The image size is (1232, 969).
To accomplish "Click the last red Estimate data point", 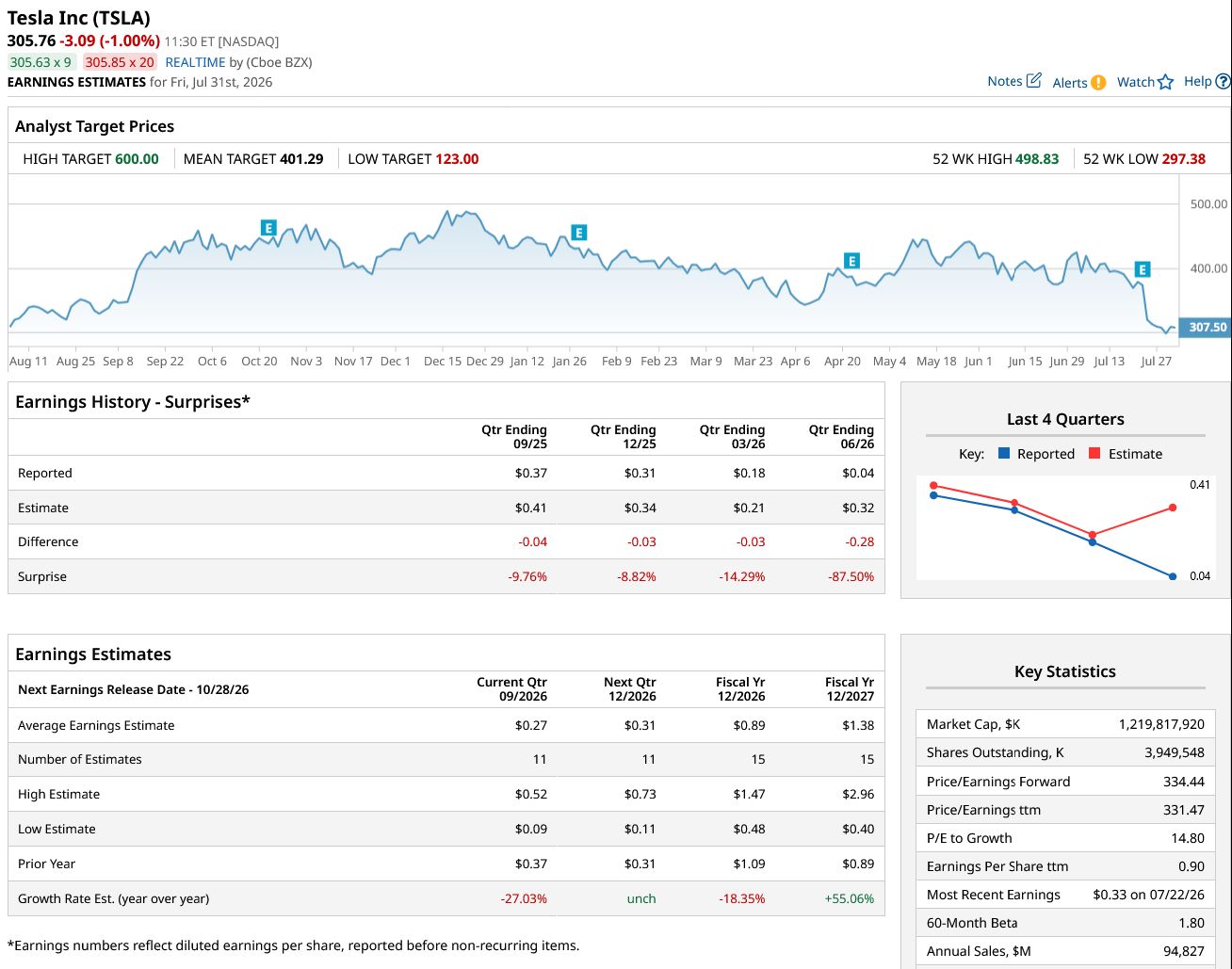I will pos(1173,508).
